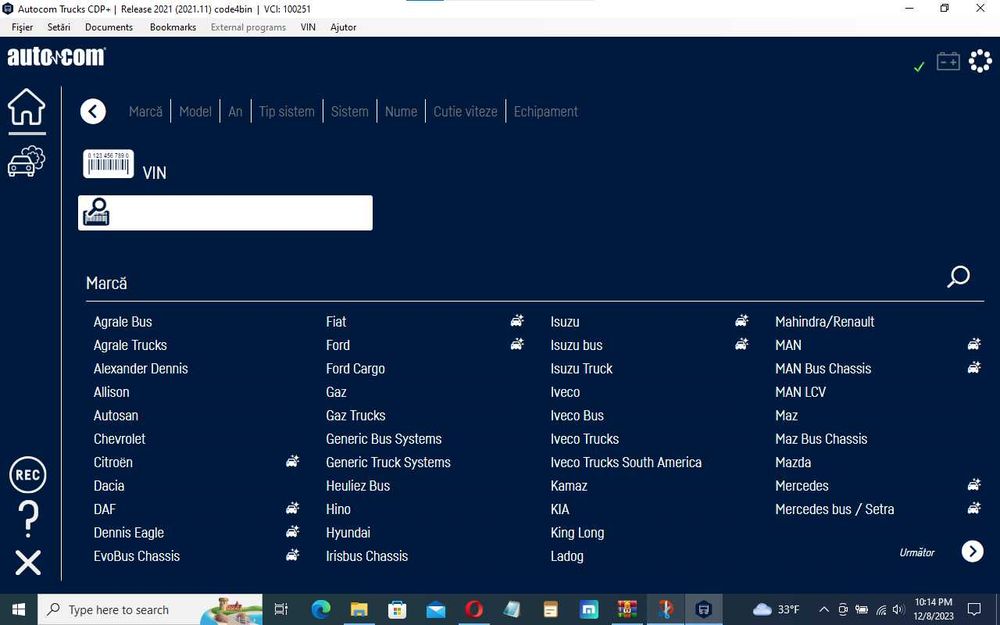This screenshot has width=1000, height=625.
Task: Select the Tip sistem breadcrumb step
Action: [287, 112]
